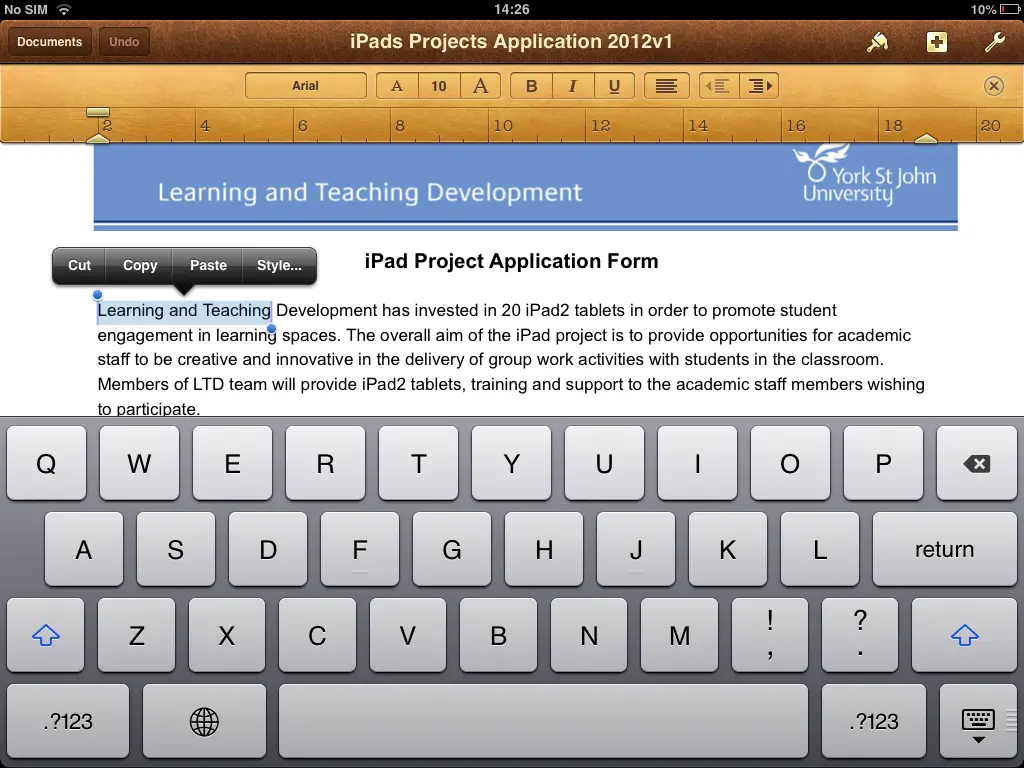
Task: Toggle underline formatting
Action: [x=614, y=86]
